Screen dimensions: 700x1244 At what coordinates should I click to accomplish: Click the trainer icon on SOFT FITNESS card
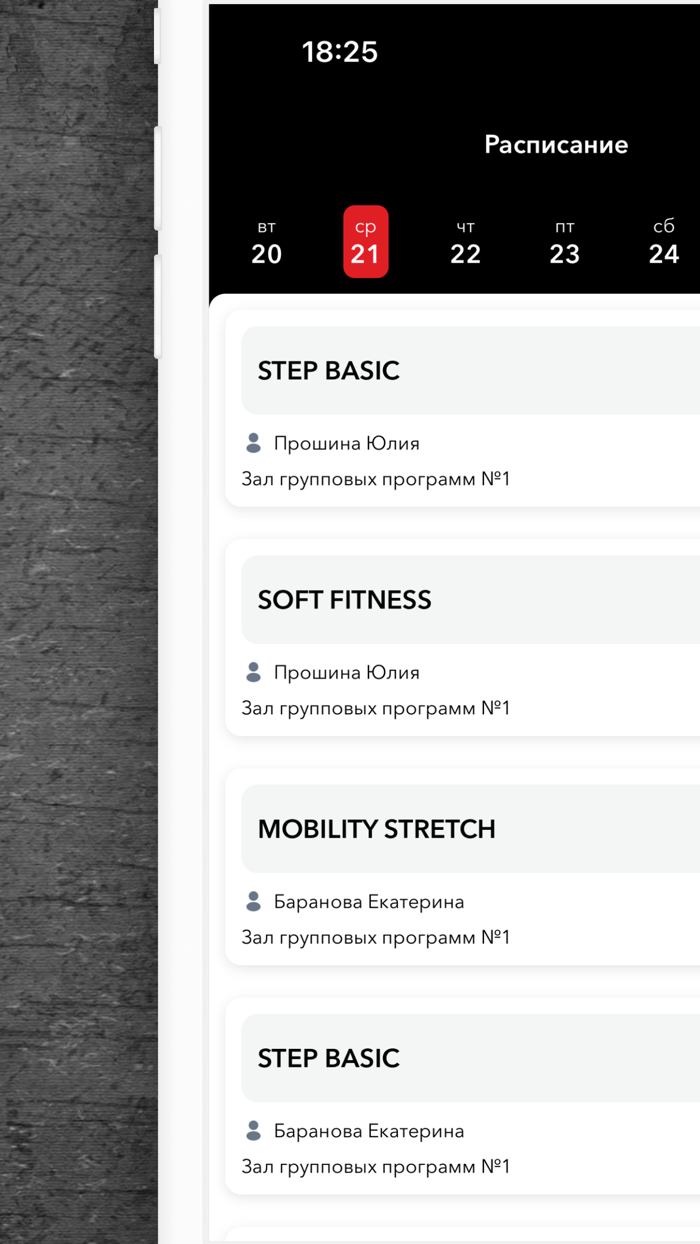[x=253, y=672]
